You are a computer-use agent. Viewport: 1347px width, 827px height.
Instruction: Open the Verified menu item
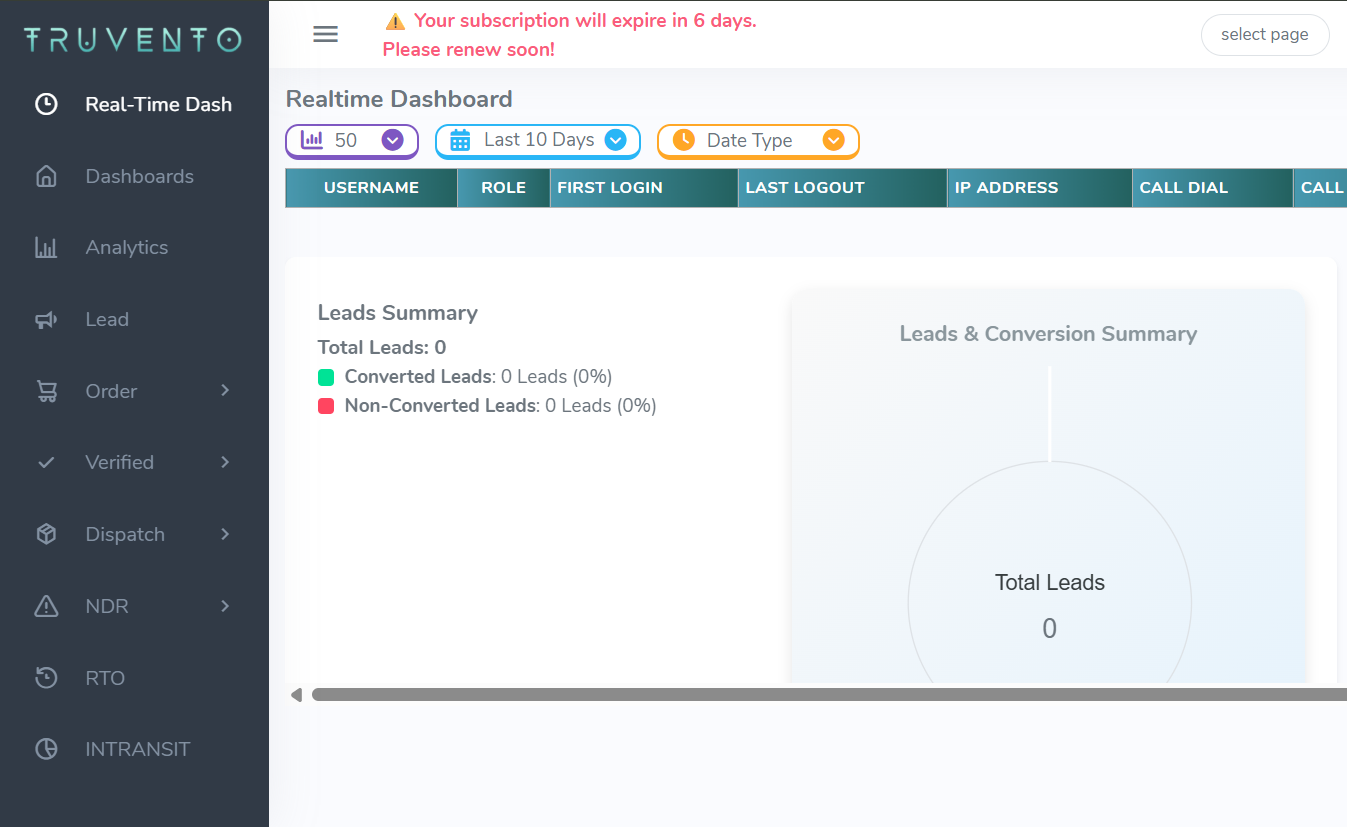[120, 462]
